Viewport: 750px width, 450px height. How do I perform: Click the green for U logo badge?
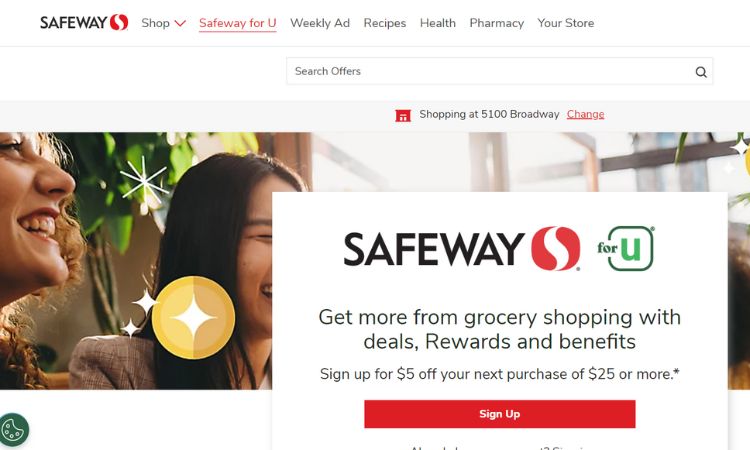click(626, 248)
